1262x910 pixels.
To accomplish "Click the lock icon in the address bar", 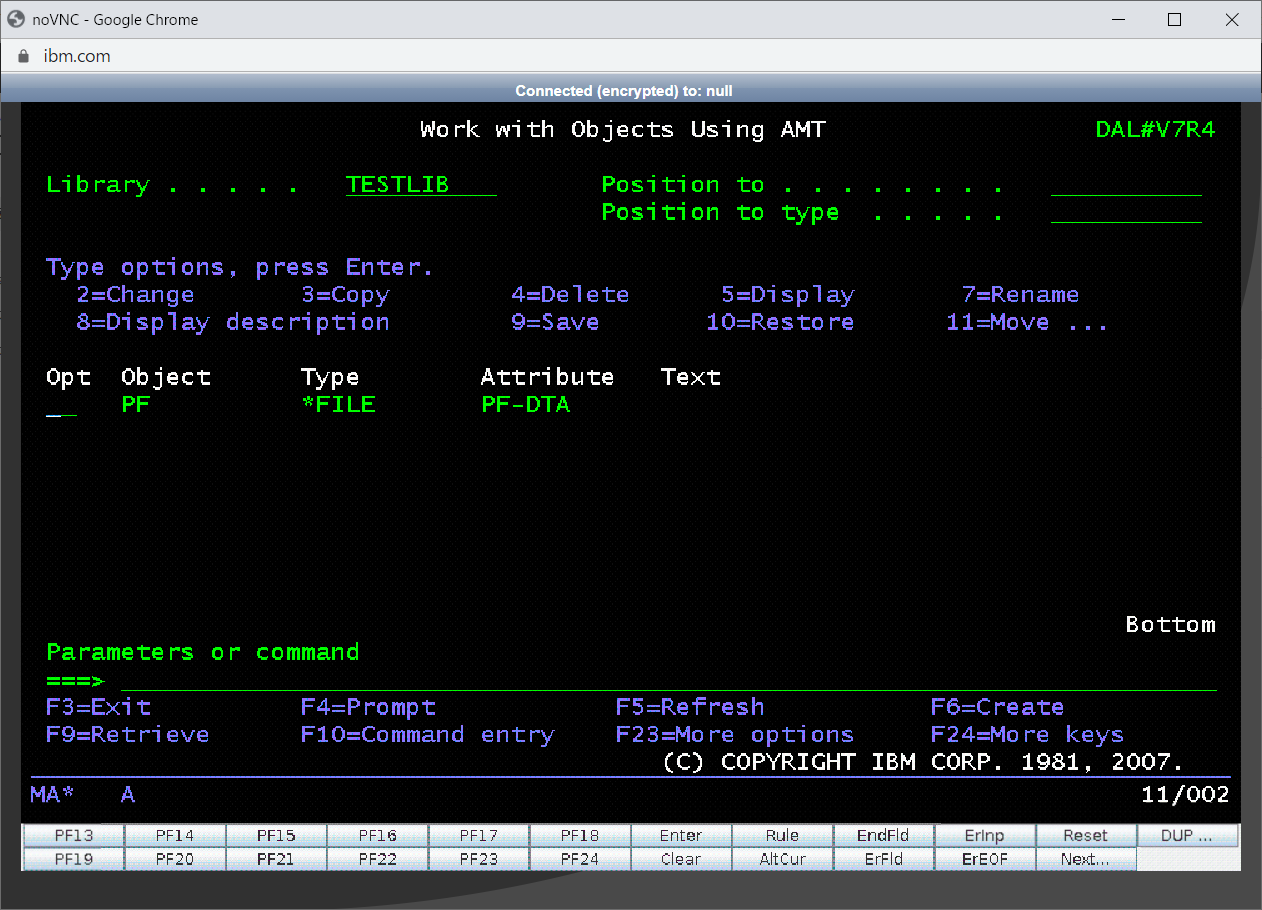I will [x=24, y=56].
